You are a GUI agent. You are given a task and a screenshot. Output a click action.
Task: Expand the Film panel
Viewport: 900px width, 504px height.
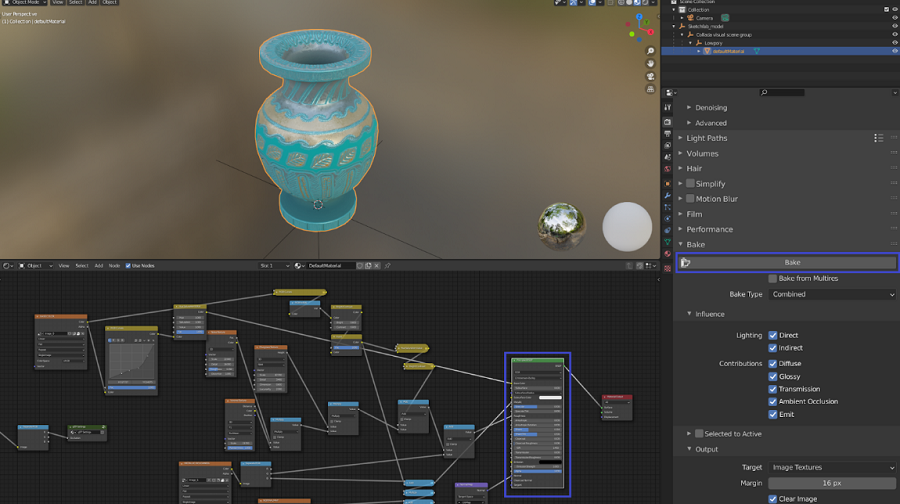point(681,214)
